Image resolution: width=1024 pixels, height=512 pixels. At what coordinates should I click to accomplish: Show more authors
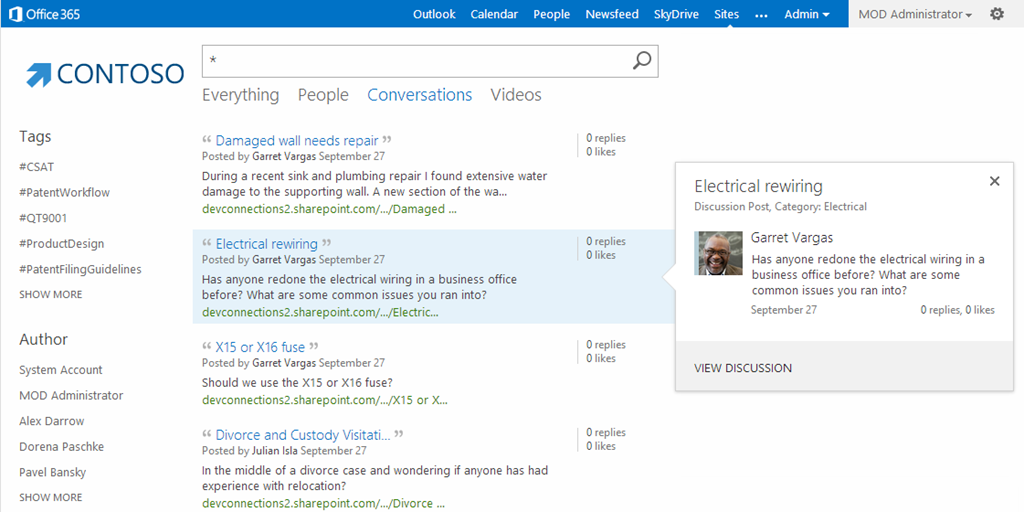click(x=51, y=497)
